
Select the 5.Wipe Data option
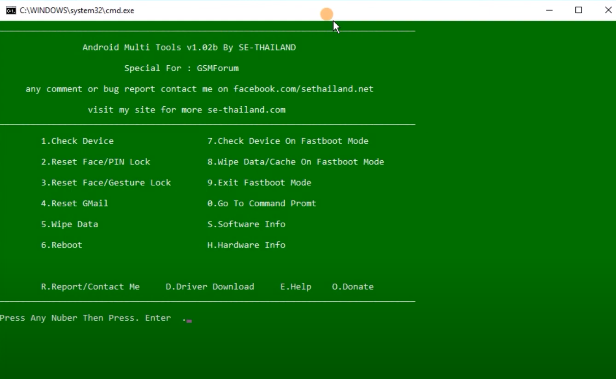point(70,224)
